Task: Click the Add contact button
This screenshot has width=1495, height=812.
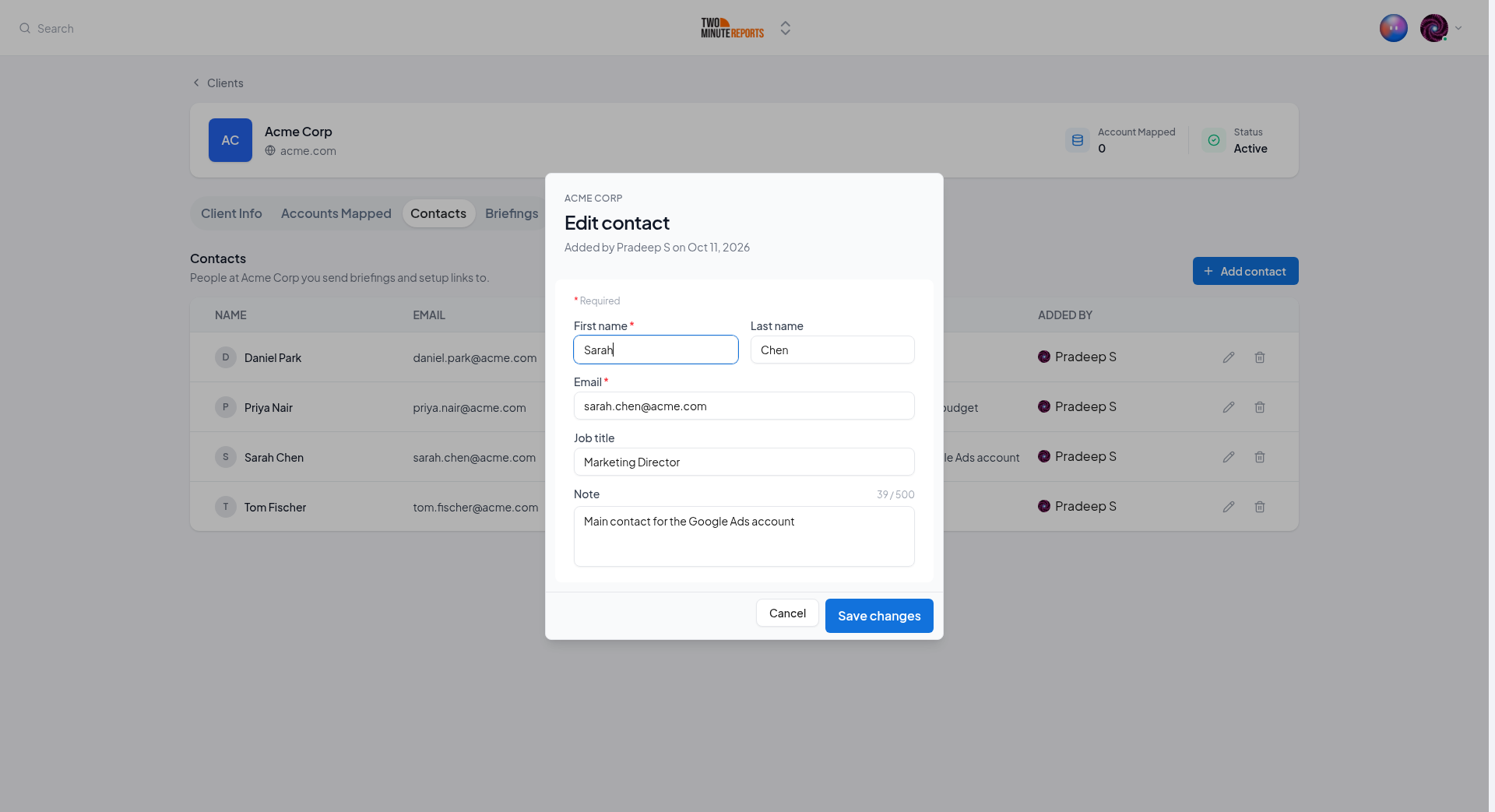Action: pos(1246,271)
